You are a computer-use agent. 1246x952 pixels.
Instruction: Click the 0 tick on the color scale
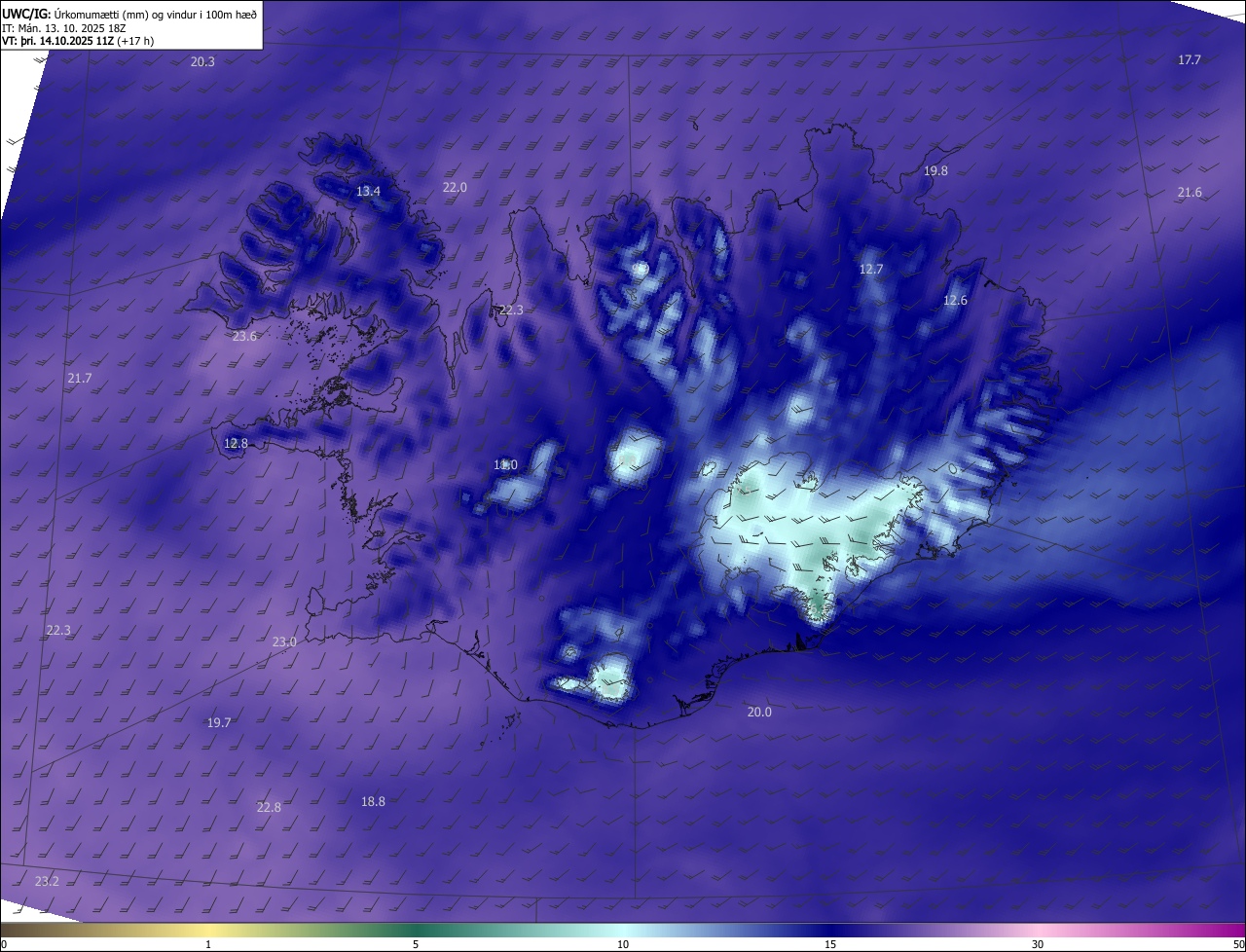4,944
